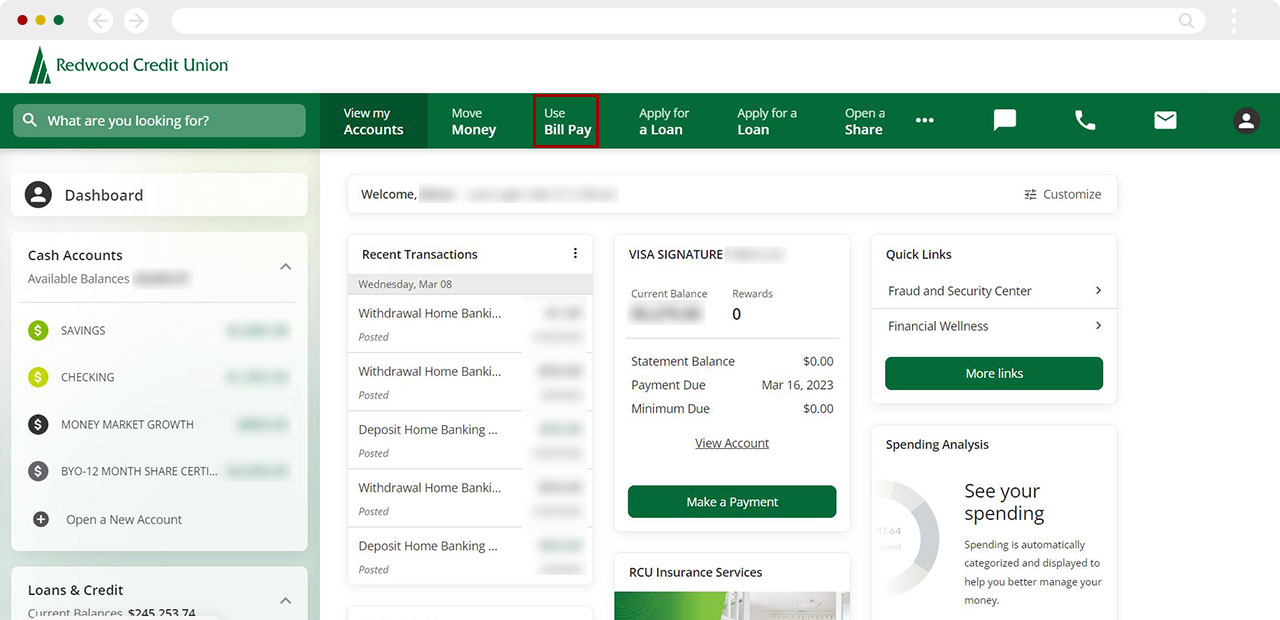The image size is (1280, 620).
Task: Click the browser address bar
Action: click(687, 20)
